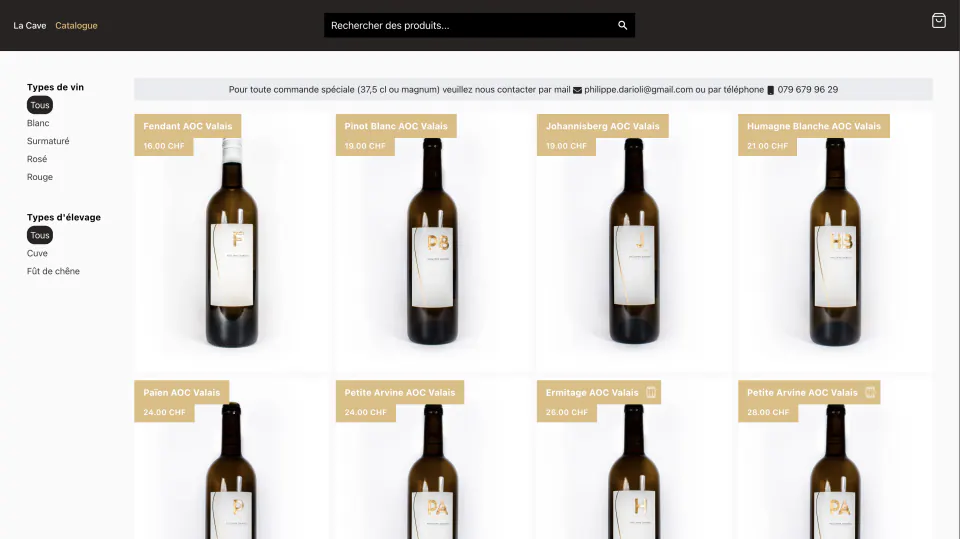This screenshot has height=539, width=960.
Task: Click the Païen 24.00 CHF price tag
Action: point(164,412)
